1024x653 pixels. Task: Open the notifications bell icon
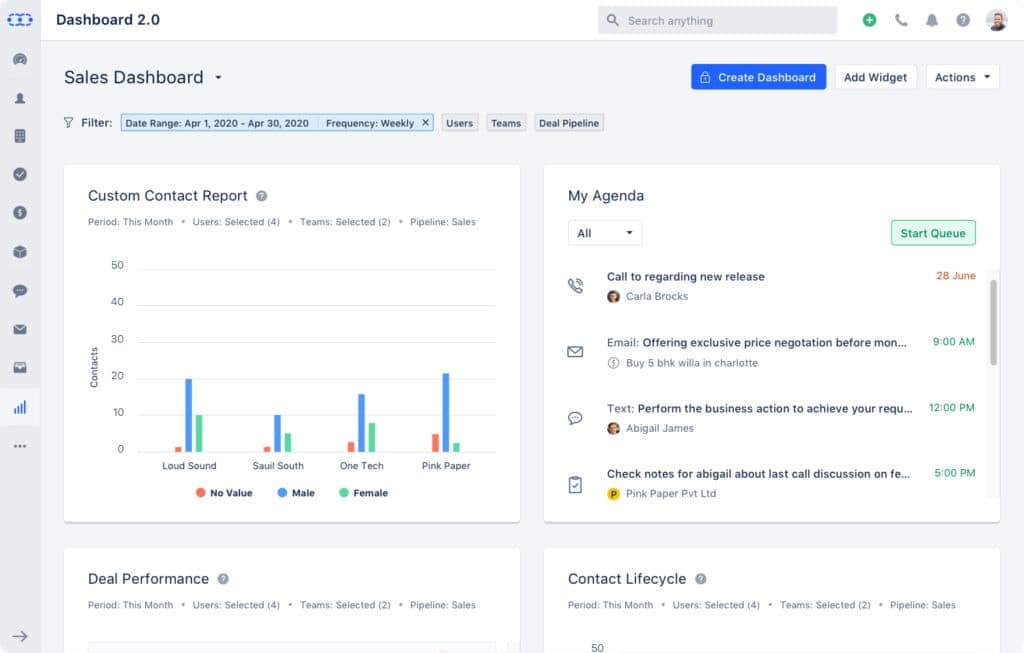pyautogui.click(x=931, y=19)
